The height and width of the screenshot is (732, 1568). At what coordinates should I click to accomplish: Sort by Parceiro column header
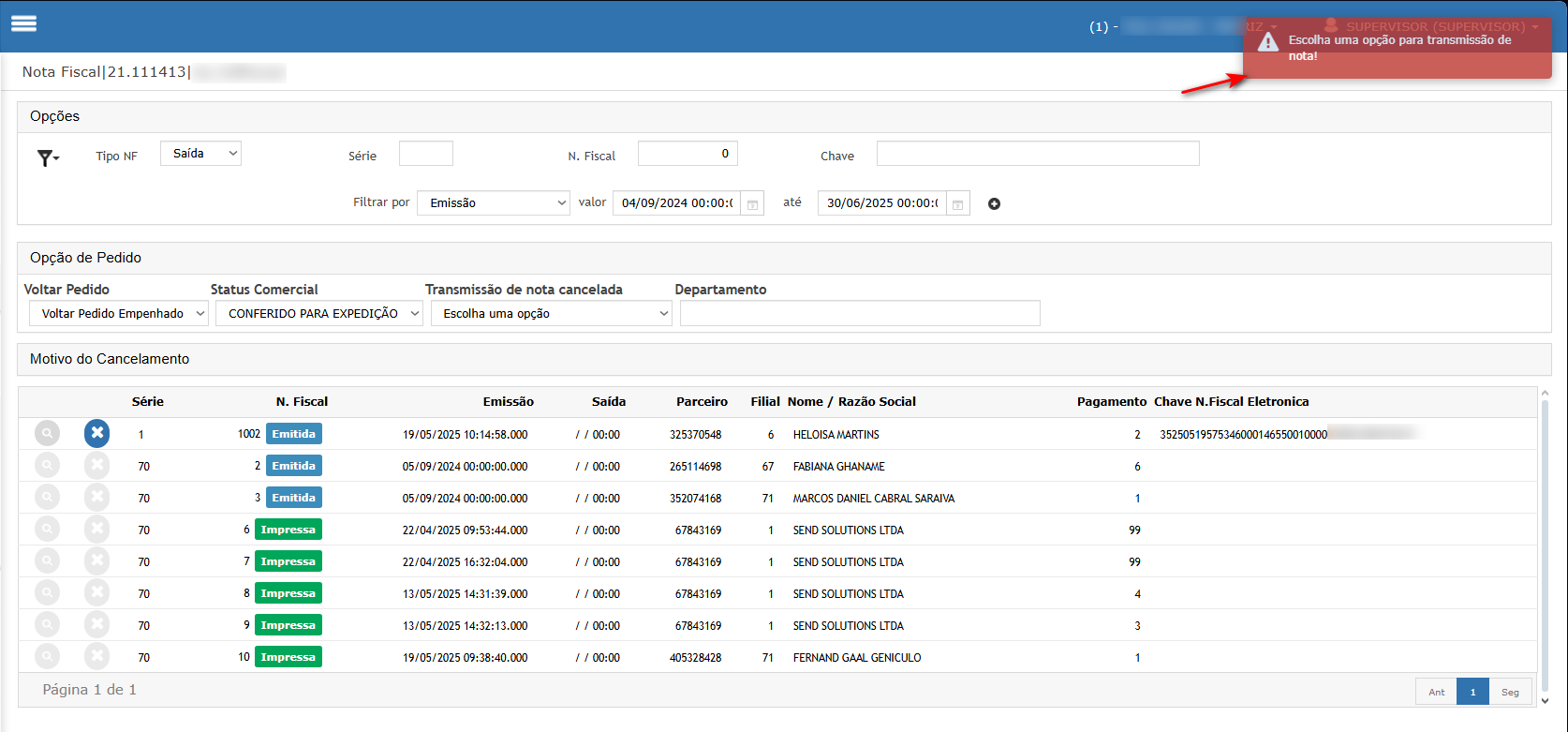tap(703, 401)
